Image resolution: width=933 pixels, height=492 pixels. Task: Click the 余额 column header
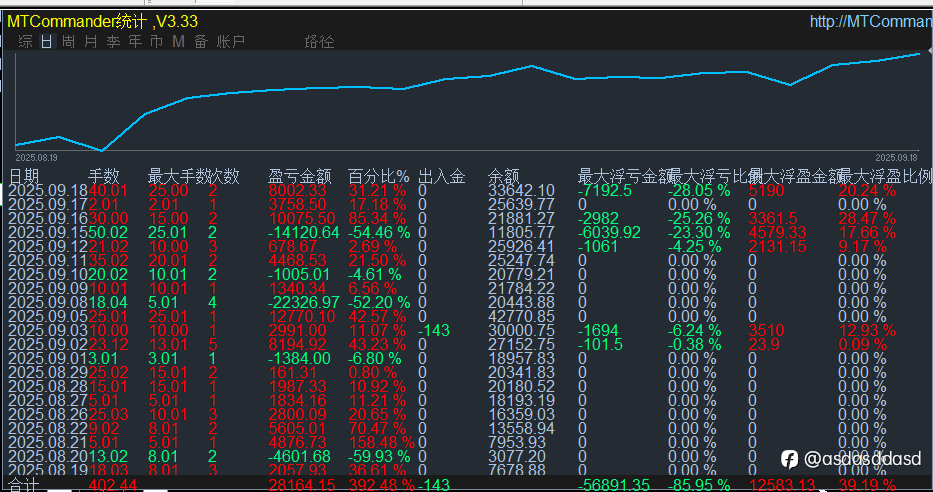point(503,176)
